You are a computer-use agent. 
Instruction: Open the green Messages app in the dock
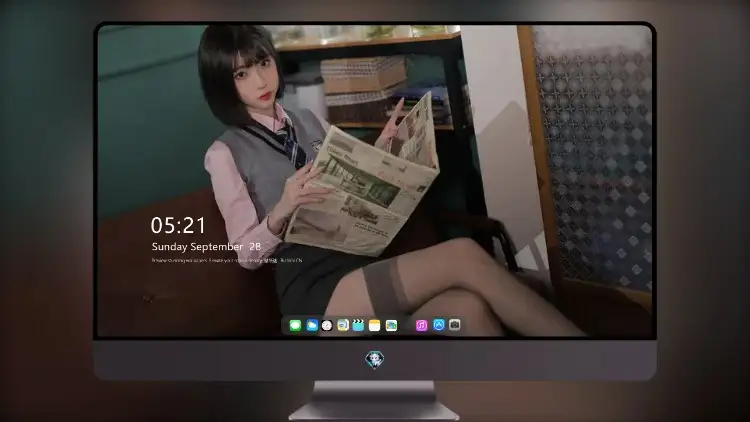[295, 325]
